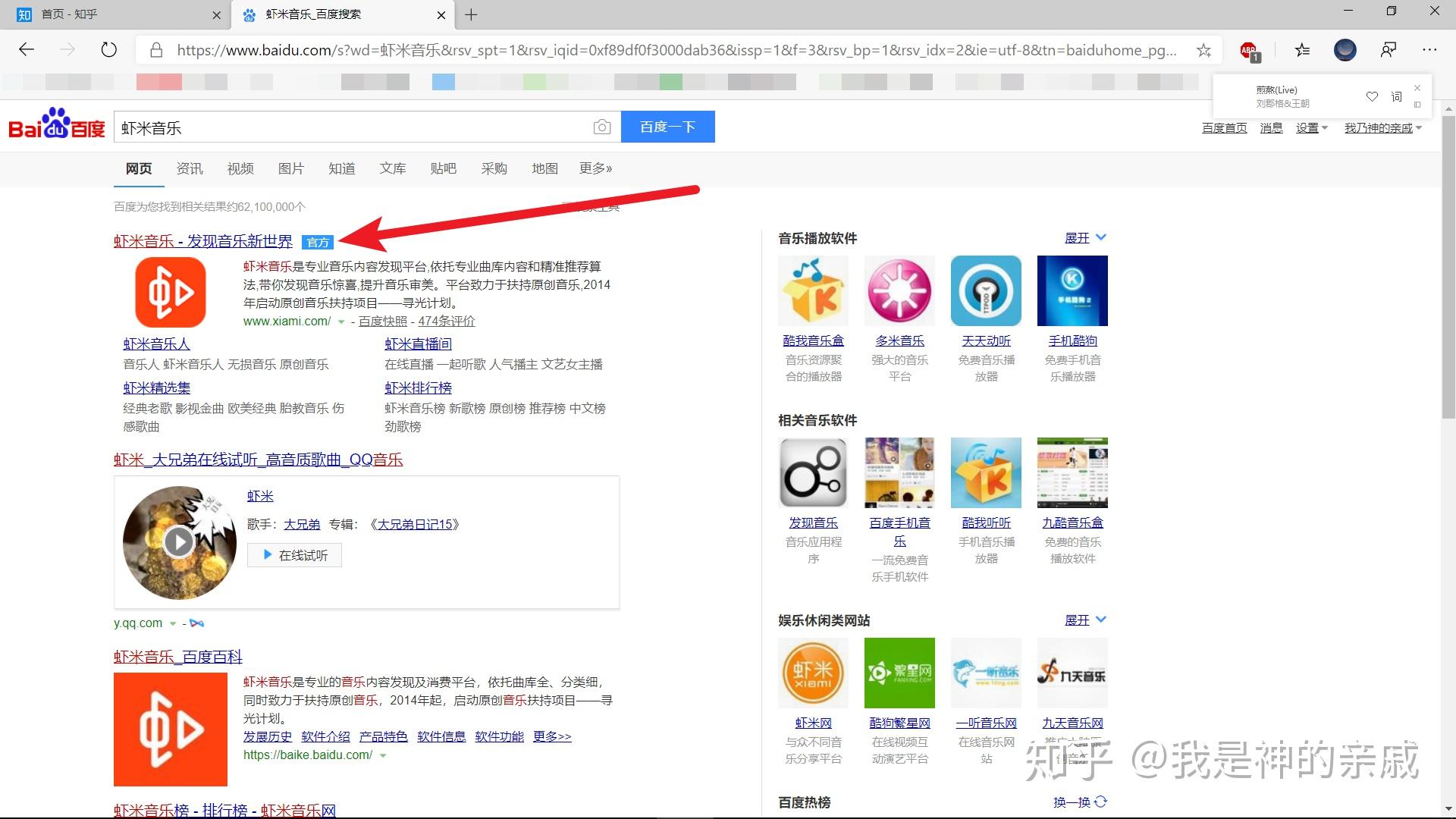Open 虾米音乐 - 发现音乐新世界 result
The height and width of the screenshot is (819, 1456).
[203, 241]
